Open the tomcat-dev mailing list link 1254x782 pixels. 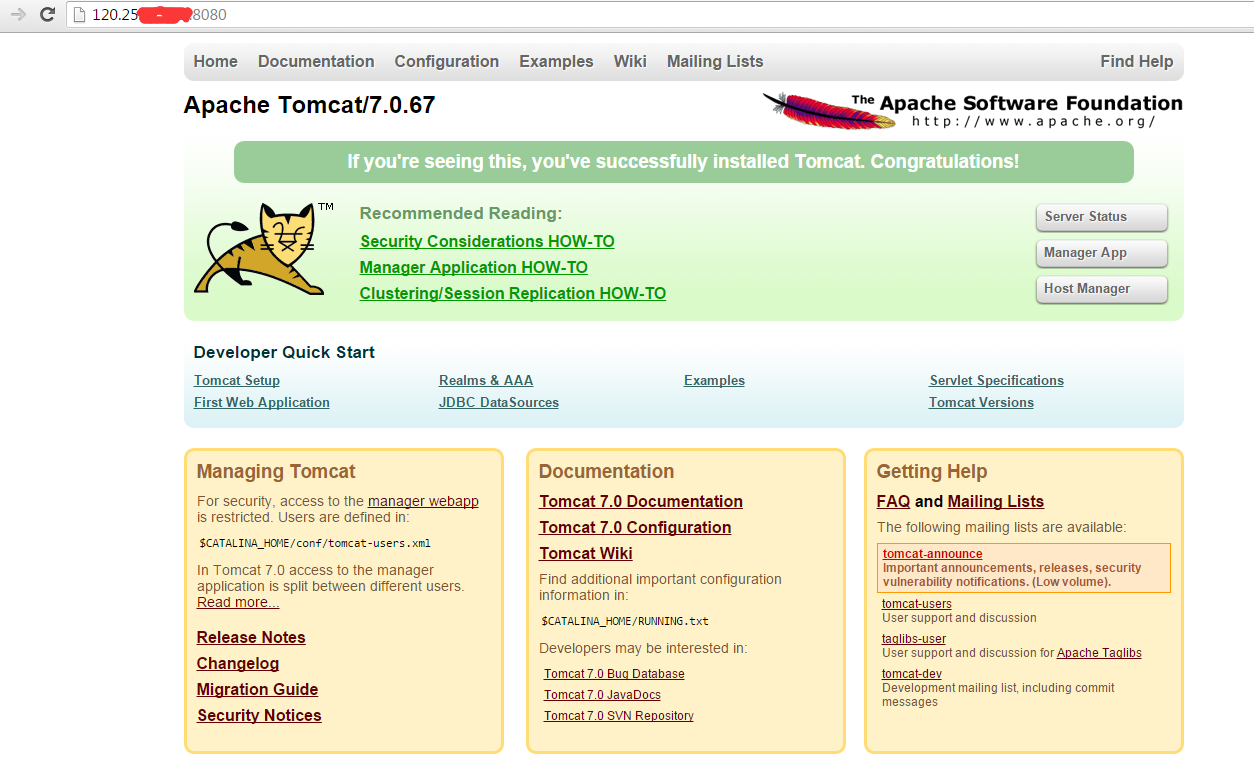pos(912,673)
